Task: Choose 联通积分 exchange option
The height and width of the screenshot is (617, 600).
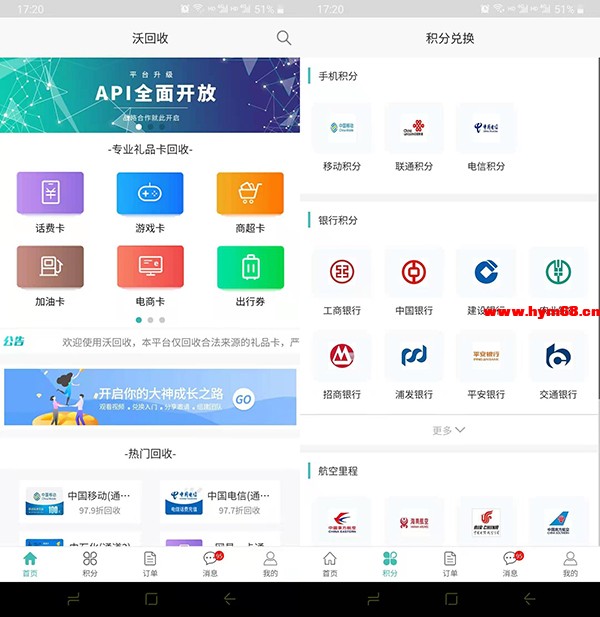Action: coord(414,138)
